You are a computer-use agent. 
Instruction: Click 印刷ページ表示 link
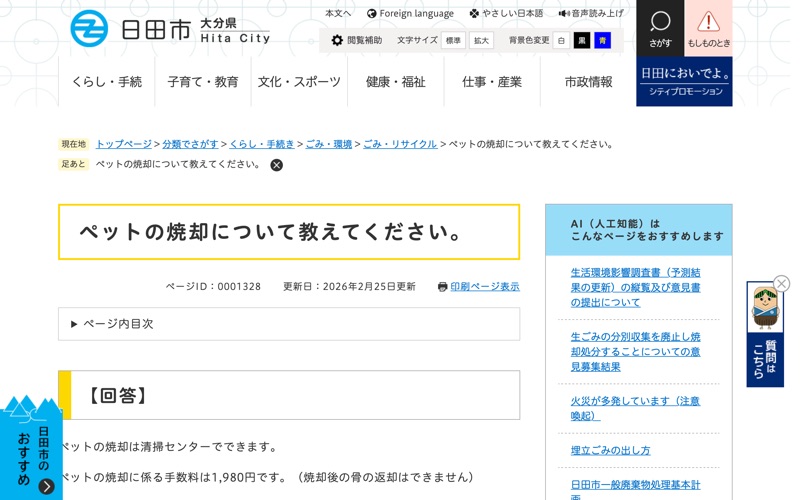(485, 287)
